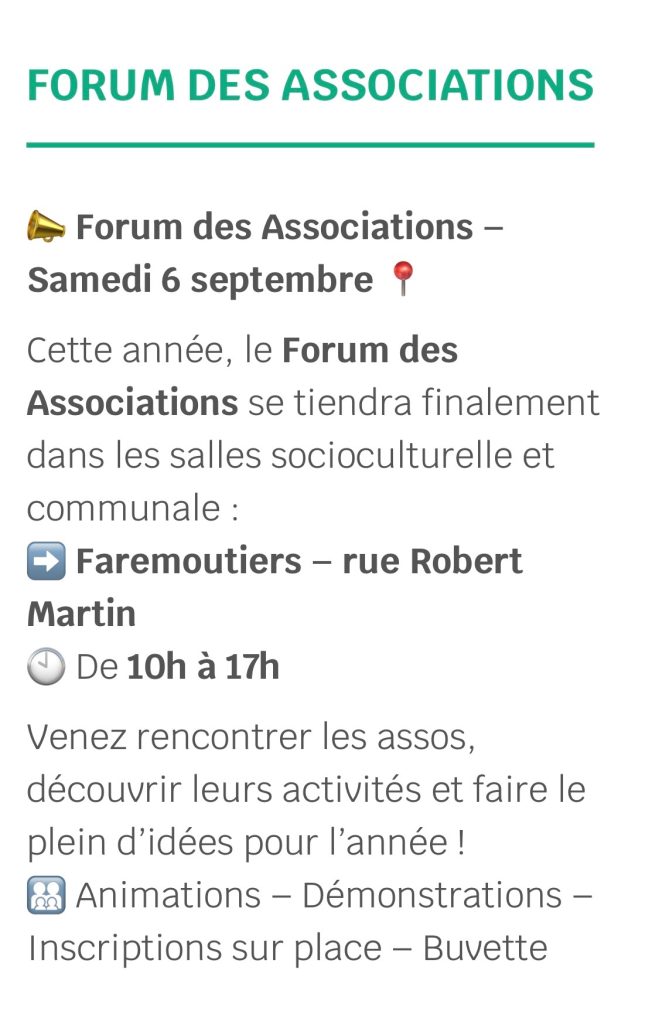Image resolution: width=652 pixels, height=1024 pixels.
Task: Click 'Animations – Démonstrations –' line
Action: tap(334, 895)
